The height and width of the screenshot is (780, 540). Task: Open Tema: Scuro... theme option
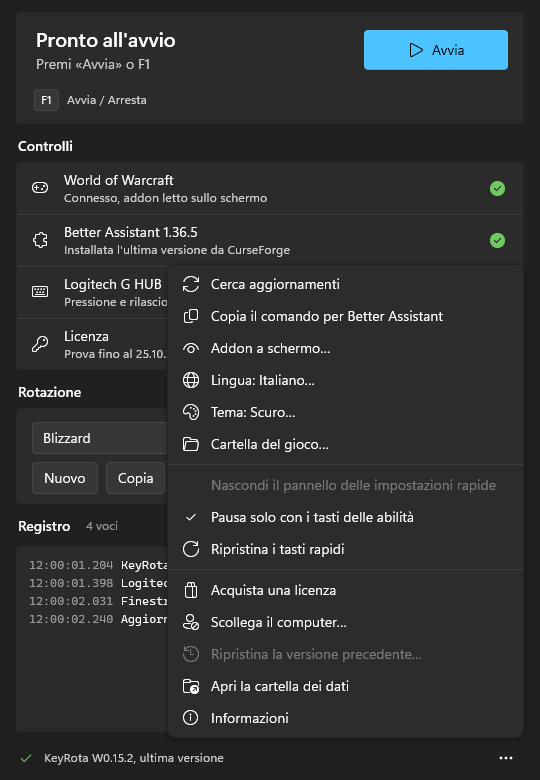pos(346,412)
